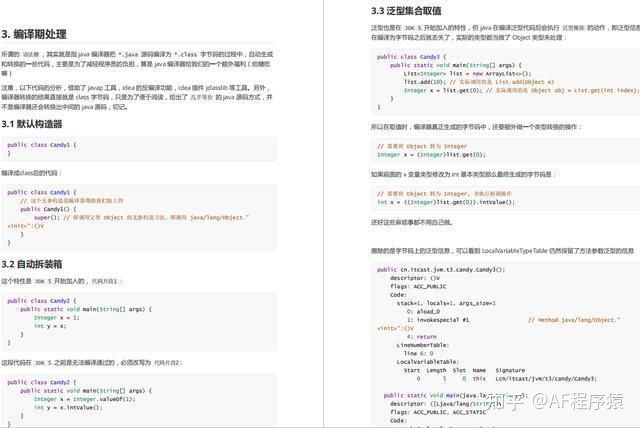Click the code line "int y = x;"

50,326
